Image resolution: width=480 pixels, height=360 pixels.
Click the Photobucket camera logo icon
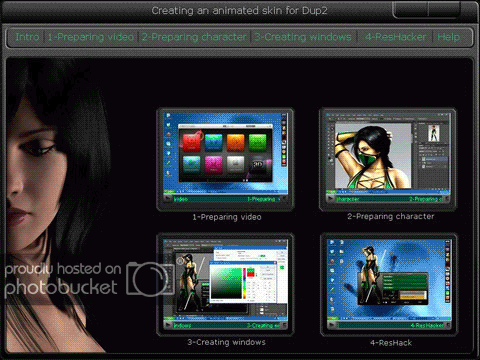(x=150, y=279)
